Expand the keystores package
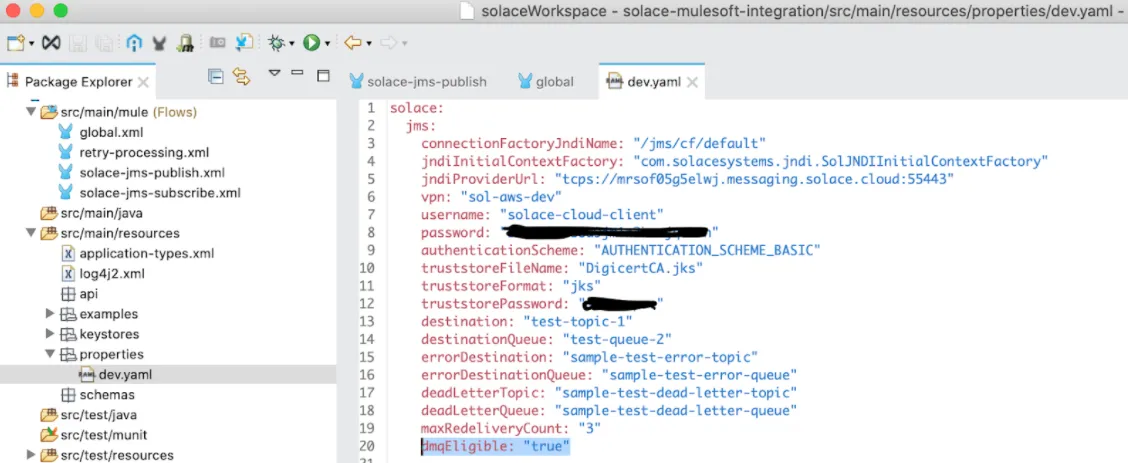The image size is (1128, 463). pyautogui.click(x=50, y=334)
